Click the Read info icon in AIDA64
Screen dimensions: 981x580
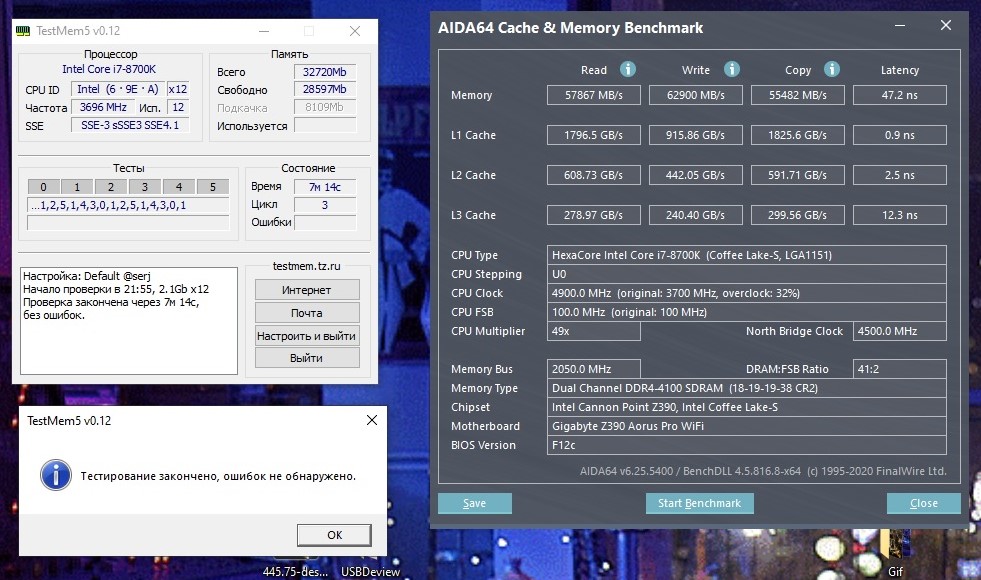click(x=628, y=69)
